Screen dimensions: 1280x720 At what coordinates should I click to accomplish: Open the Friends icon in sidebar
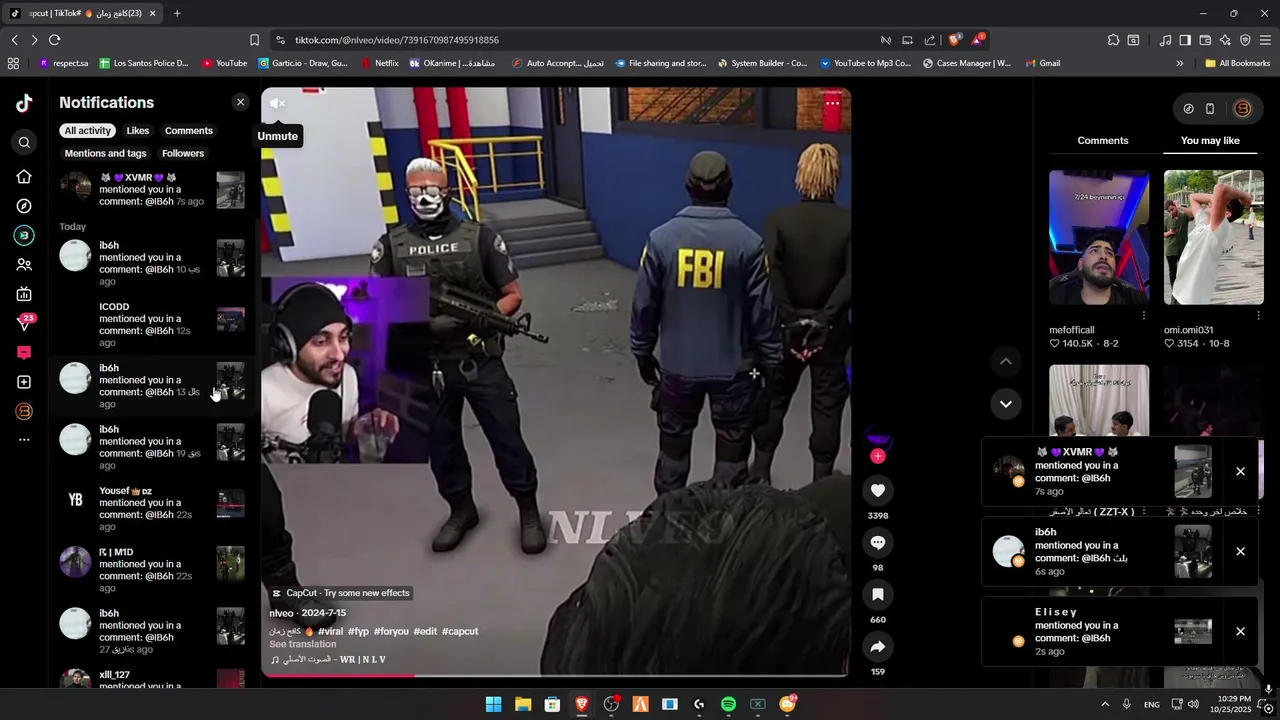pyautogui.click(x=24, y=265)
